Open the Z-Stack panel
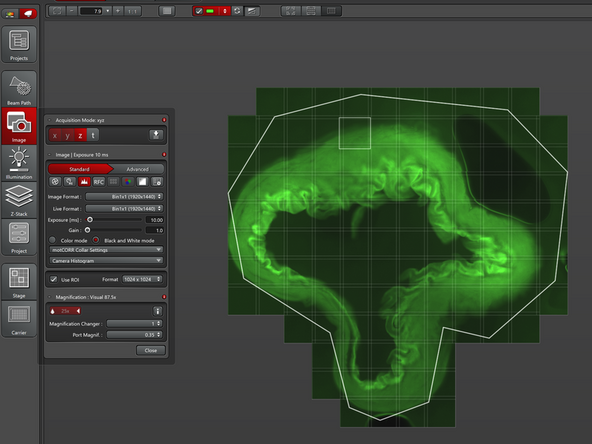 19,200
